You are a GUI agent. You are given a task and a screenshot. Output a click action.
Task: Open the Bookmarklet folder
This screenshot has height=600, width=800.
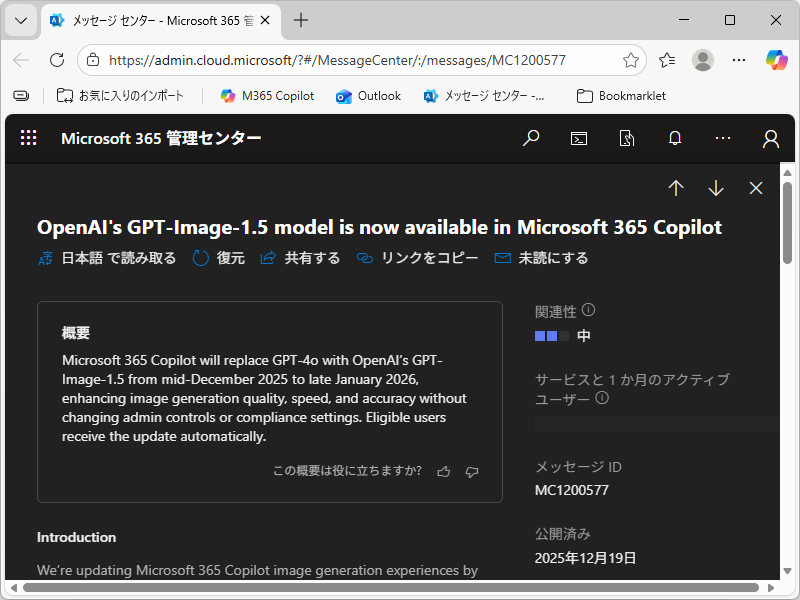pos(621,95)
